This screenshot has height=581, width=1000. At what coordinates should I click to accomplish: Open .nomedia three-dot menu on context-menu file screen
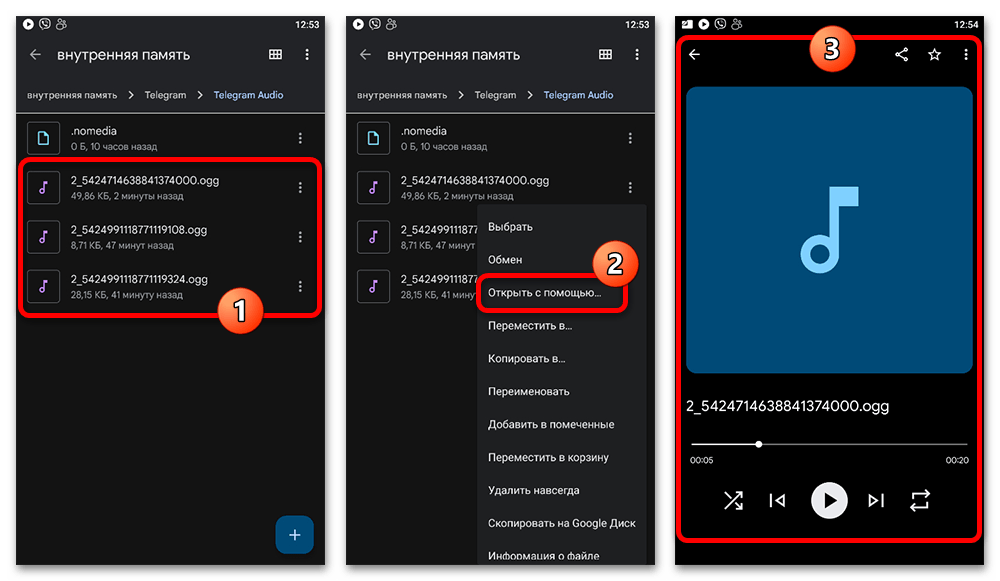630,138
